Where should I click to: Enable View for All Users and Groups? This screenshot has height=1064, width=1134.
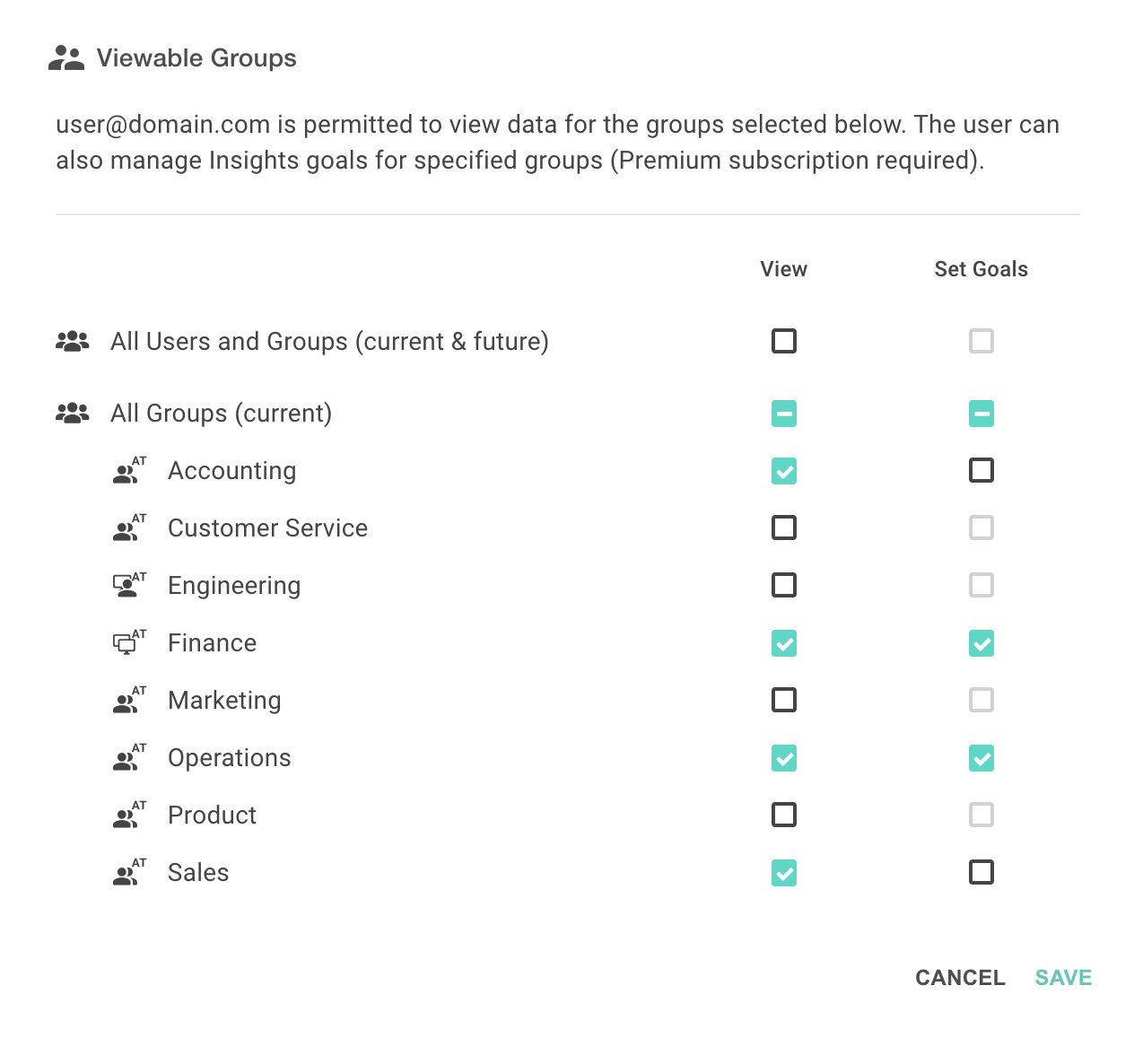784,341
